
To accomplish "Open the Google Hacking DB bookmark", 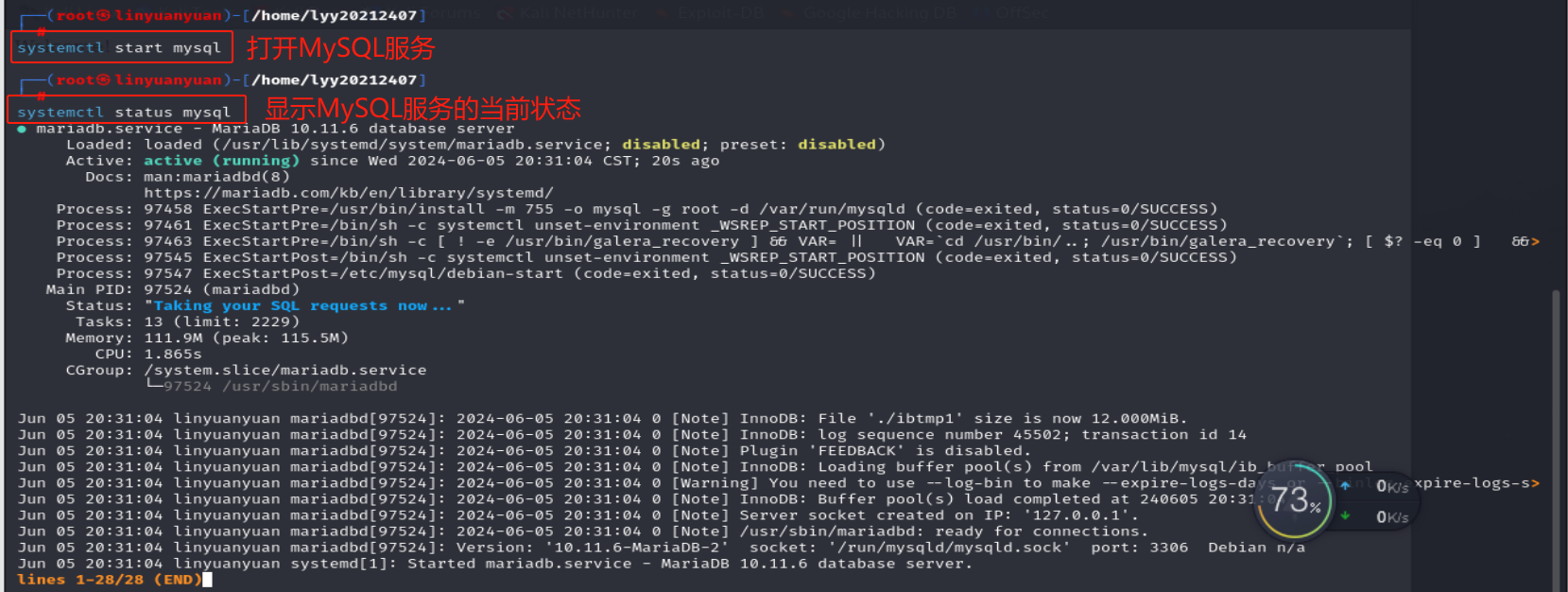I will point(881,14).
